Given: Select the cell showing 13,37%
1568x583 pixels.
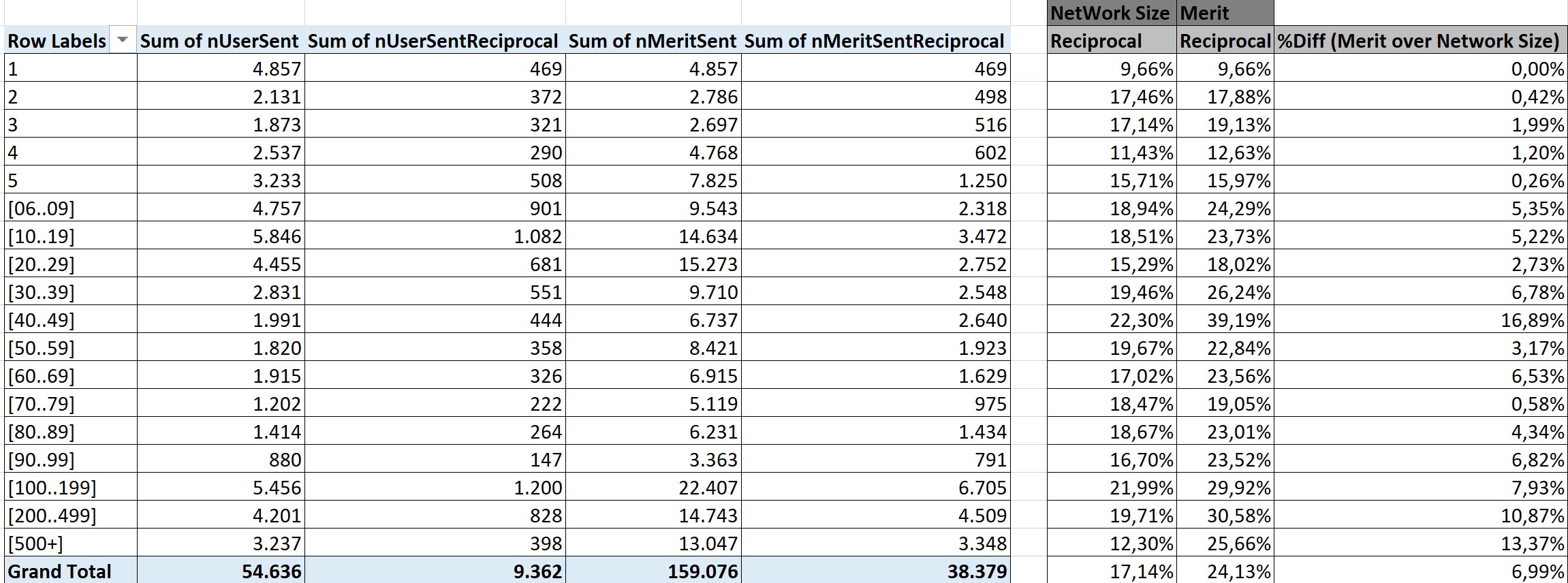Looking at the screenshot, I should (x=1420, y=543).
